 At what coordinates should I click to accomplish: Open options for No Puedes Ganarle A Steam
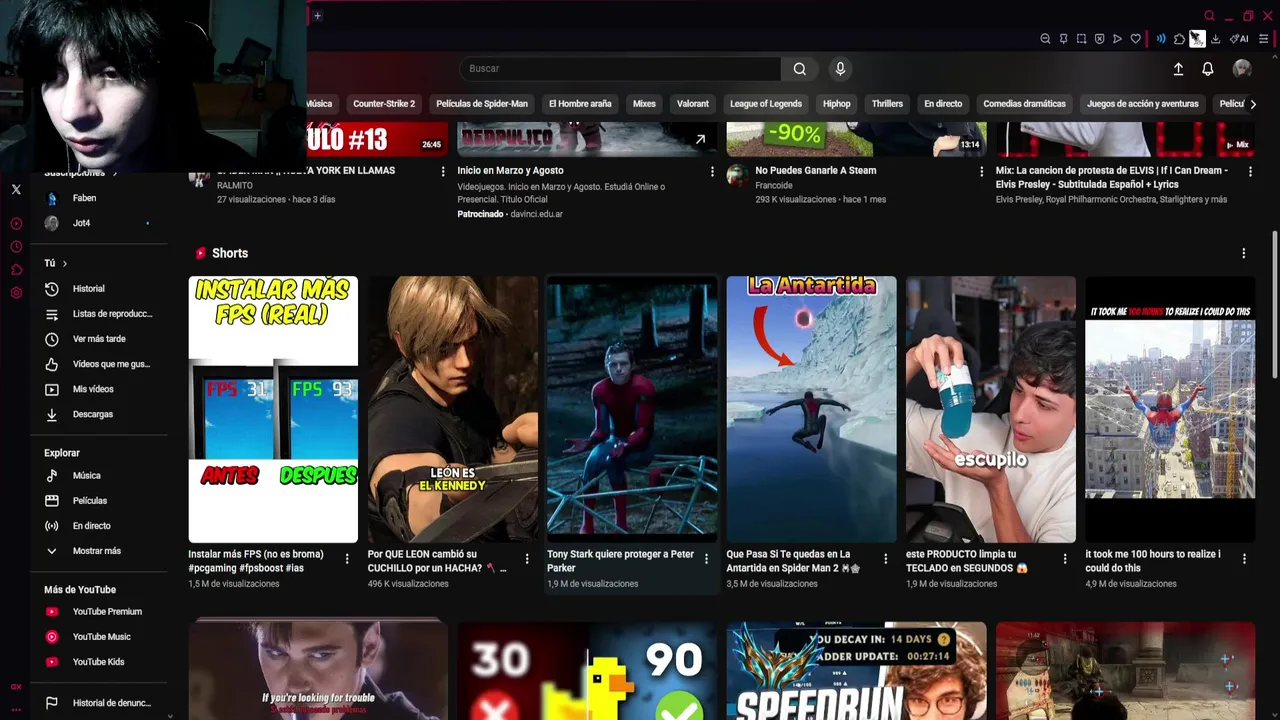(981, 172)
